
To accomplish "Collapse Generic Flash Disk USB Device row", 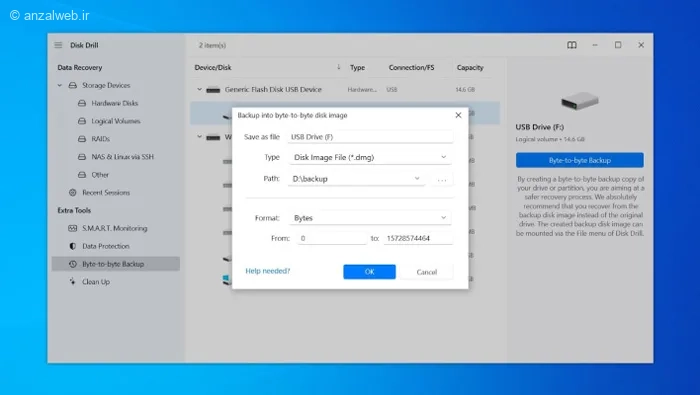I will 199,89.
